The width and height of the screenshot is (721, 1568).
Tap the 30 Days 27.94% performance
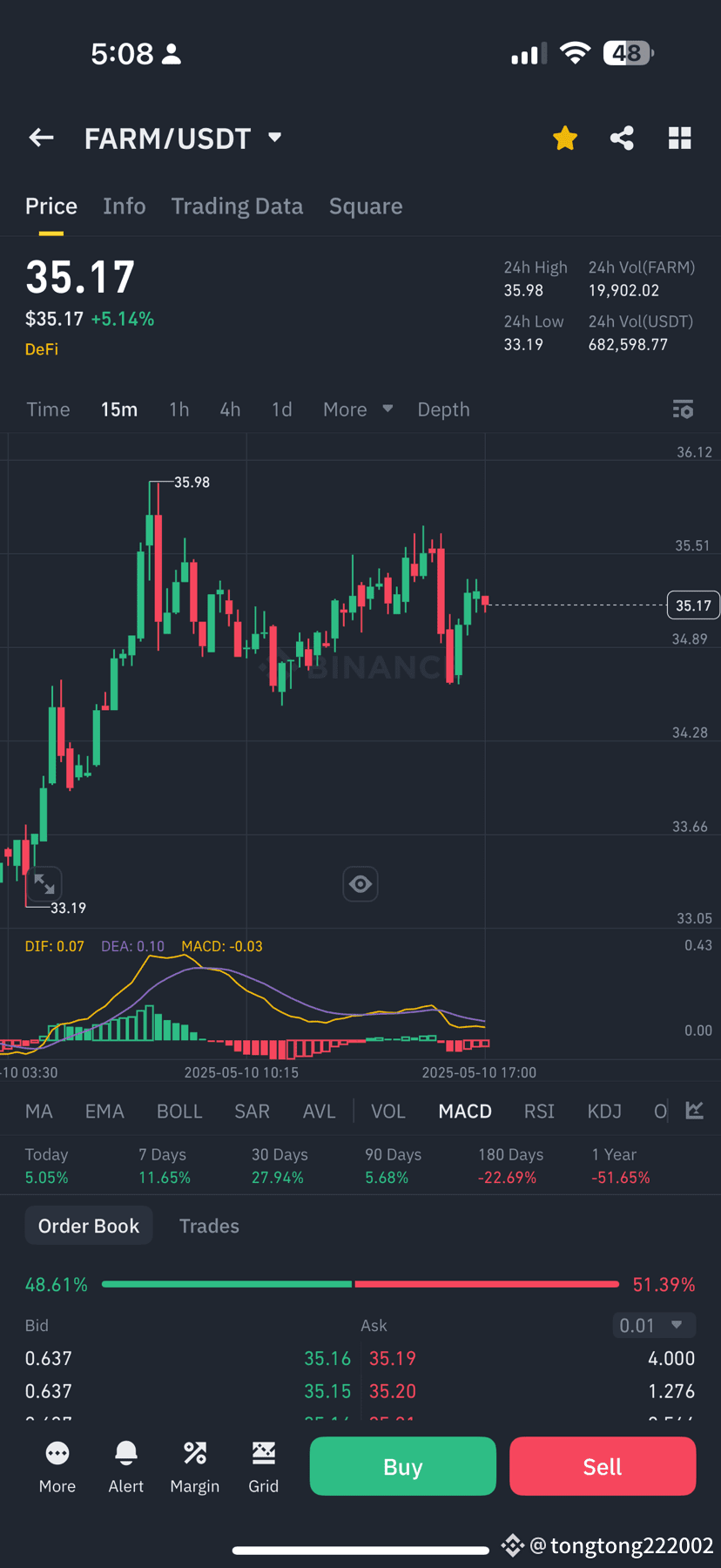[280, 1166]
